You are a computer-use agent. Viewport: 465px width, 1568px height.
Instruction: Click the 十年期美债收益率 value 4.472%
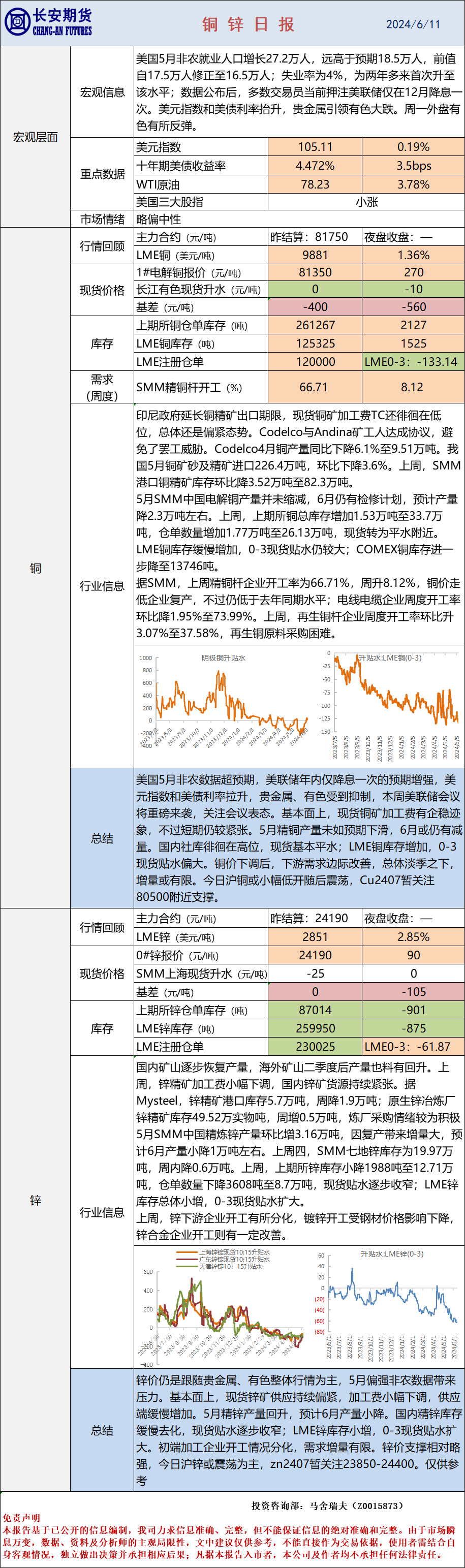point(315,166)
